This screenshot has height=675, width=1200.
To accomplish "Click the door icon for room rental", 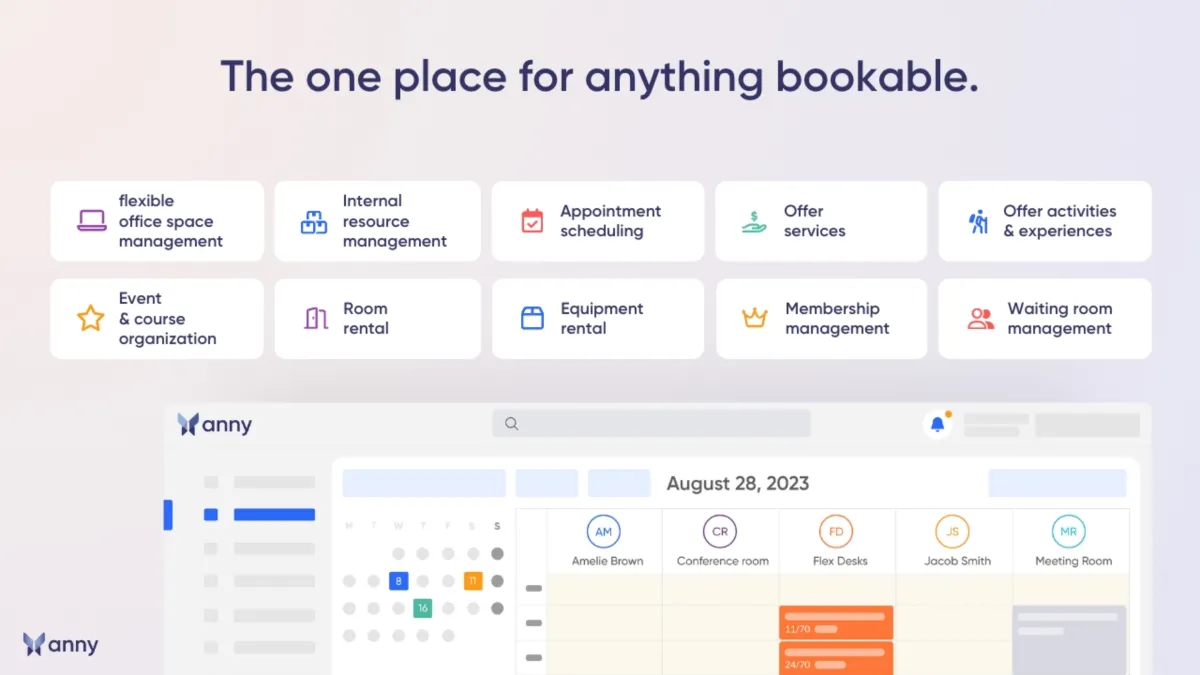I will pyautogui.click(x=316, y=319).
